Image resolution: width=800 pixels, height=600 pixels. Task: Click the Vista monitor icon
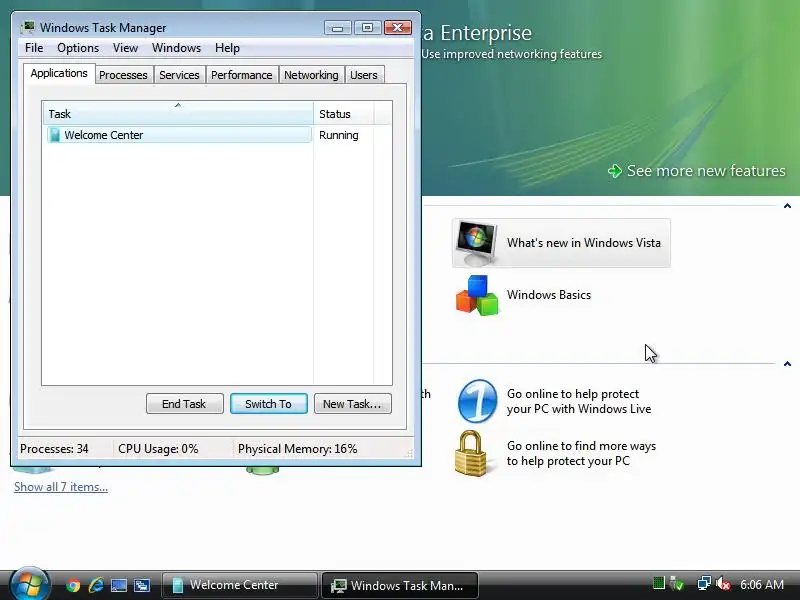(x=476, y=243)
